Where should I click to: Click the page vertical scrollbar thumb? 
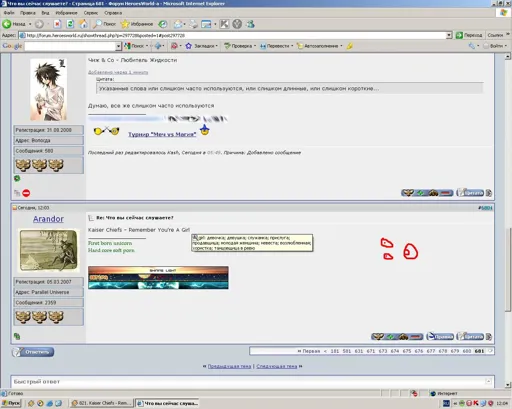[x=508, y=269]
